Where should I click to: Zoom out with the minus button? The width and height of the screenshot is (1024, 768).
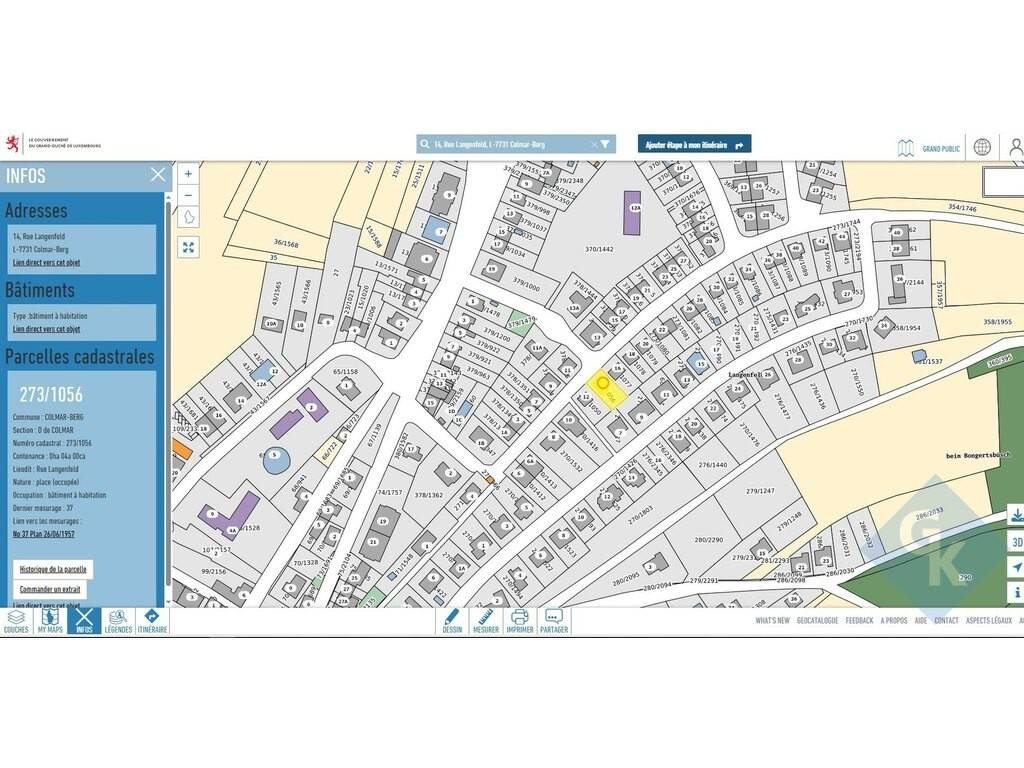(188, 194)
